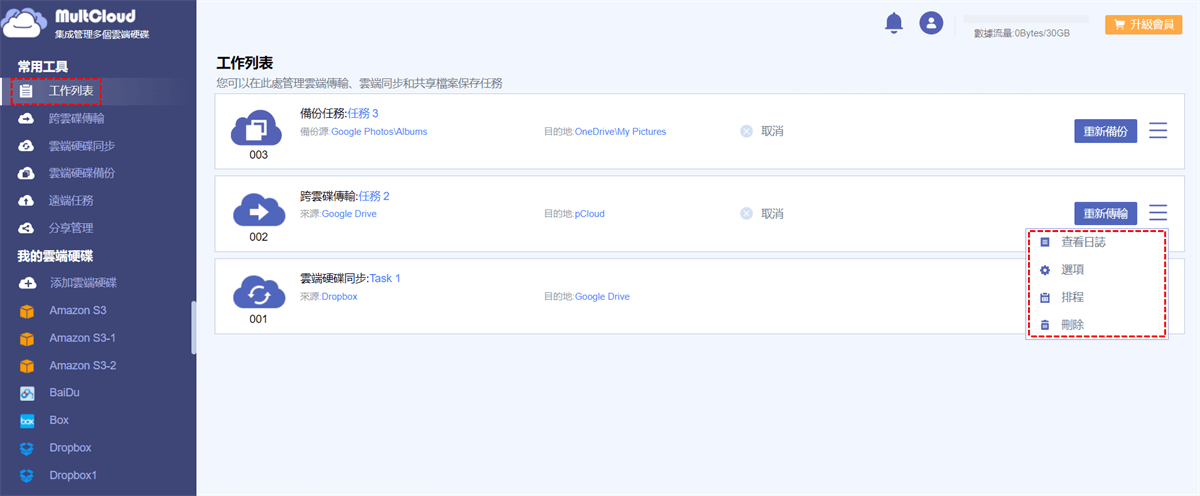Select 添加雲端硬碟 in the sidebar
The height and width of the screenshot is (496, 1200).
click(83, 283)
